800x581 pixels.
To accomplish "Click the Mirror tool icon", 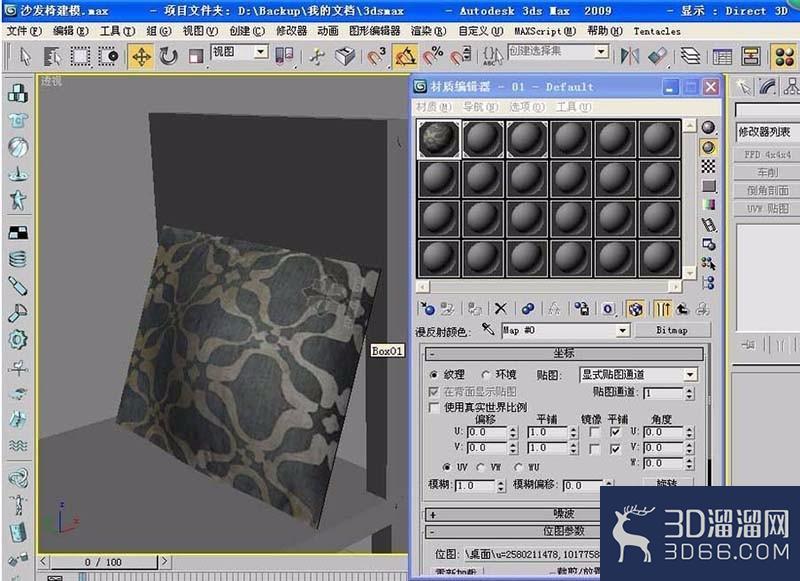I will point(630,56).
